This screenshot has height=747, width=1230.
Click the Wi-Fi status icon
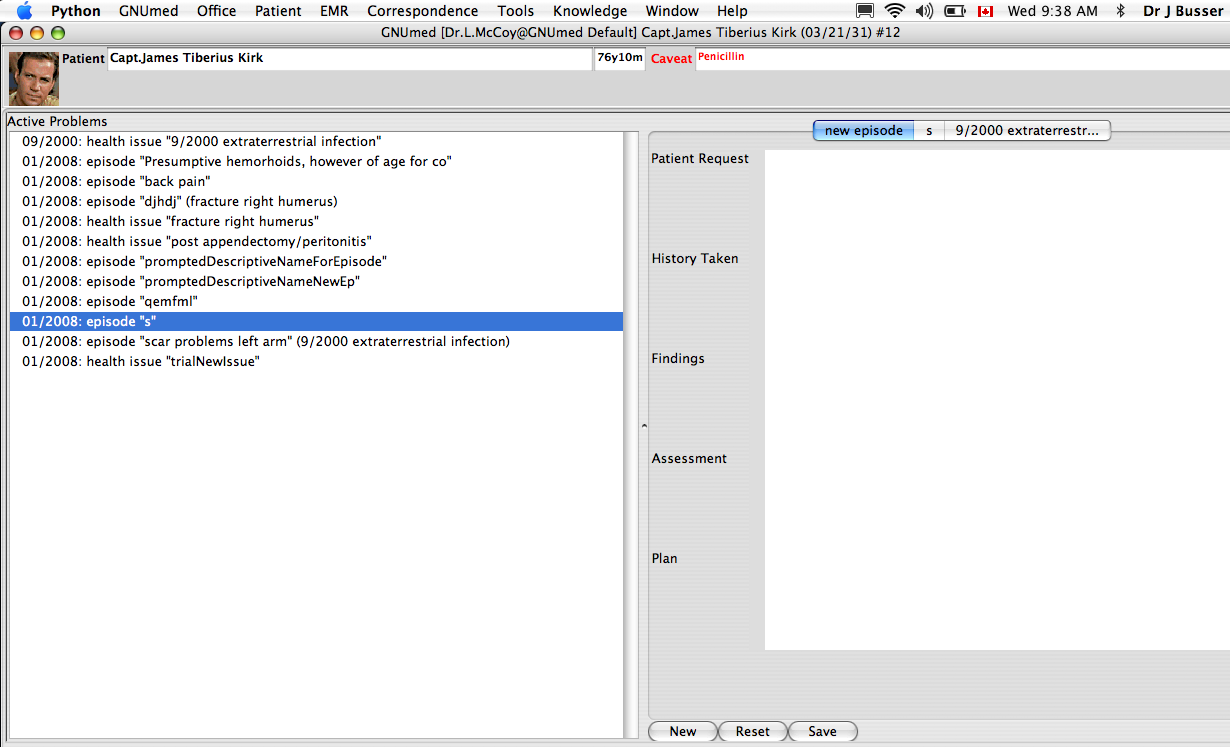coord(895,11)
